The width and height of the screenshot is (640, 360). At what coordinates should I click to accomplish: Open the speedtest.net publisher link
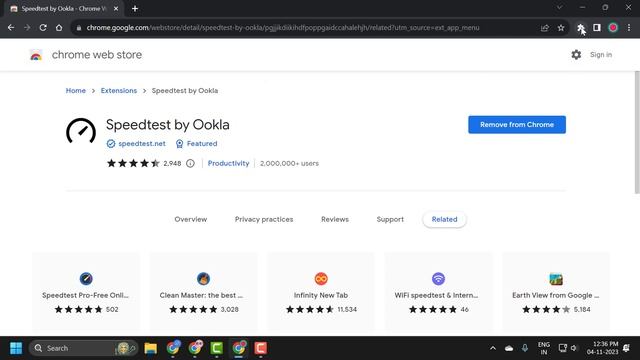click(x=142, y=144)
